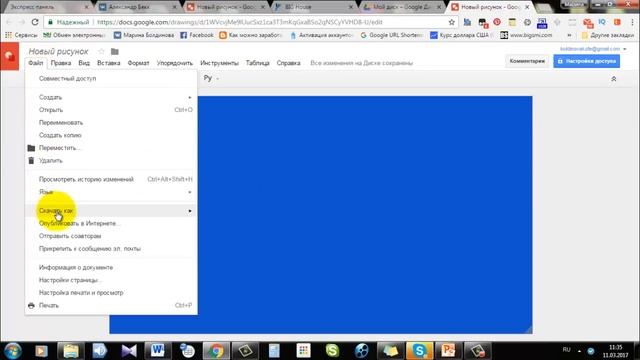Open the file explorer taskbar icon
The image size is (640, 360).
(70, 351)
